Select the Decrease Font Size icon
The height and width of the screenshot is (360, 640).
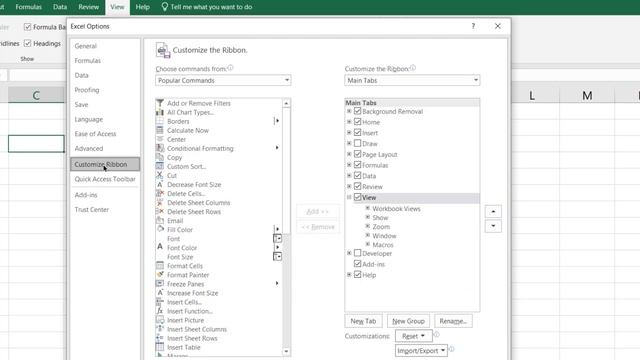click(x=160, y=184)
